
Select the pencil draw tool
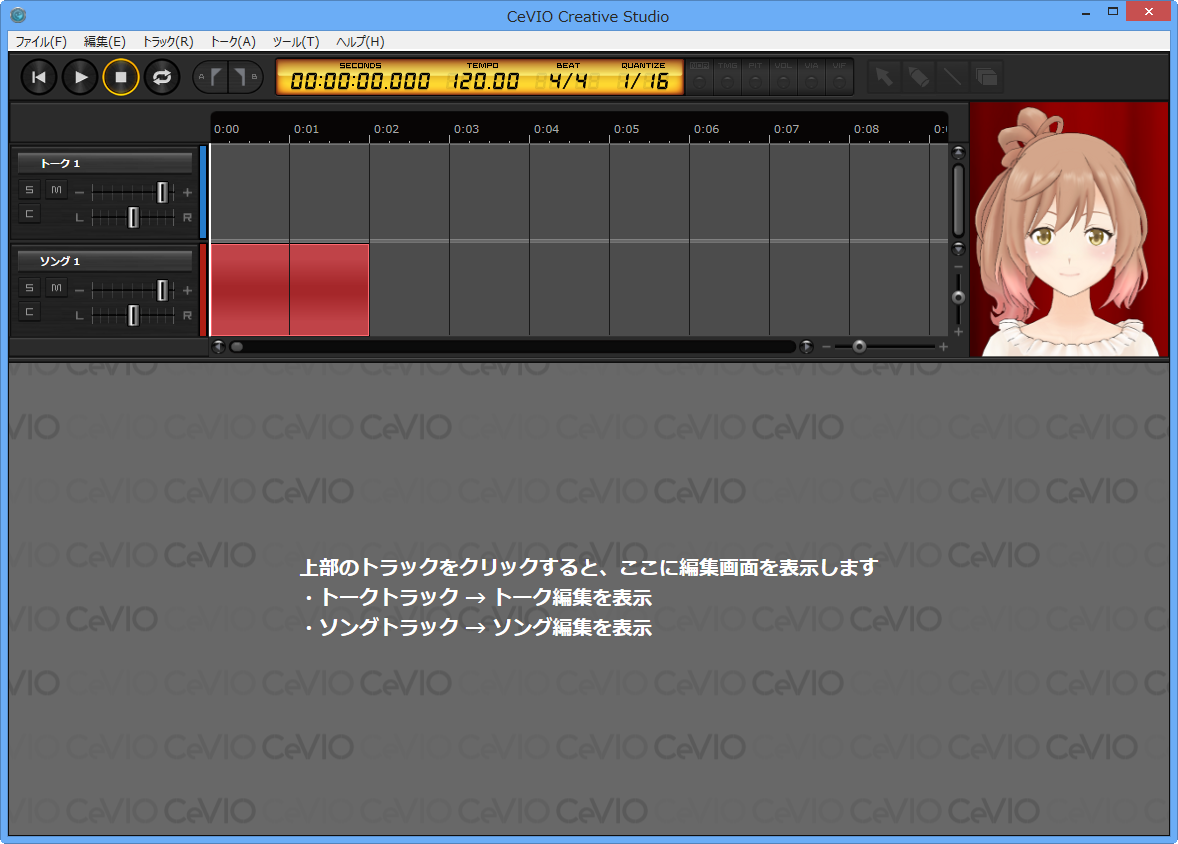coord(918,77)
